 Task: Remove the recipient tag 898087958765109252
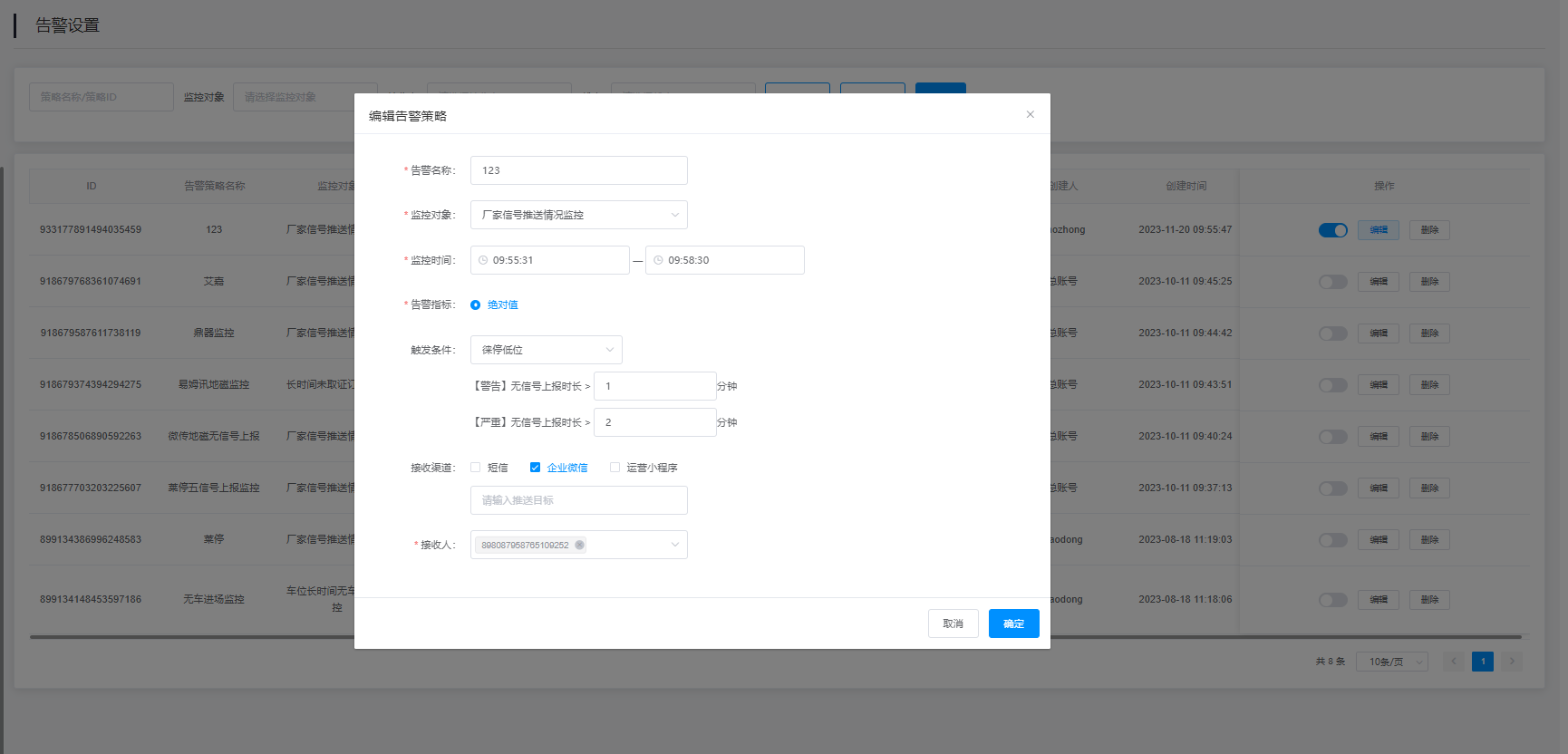coord(579,545)
